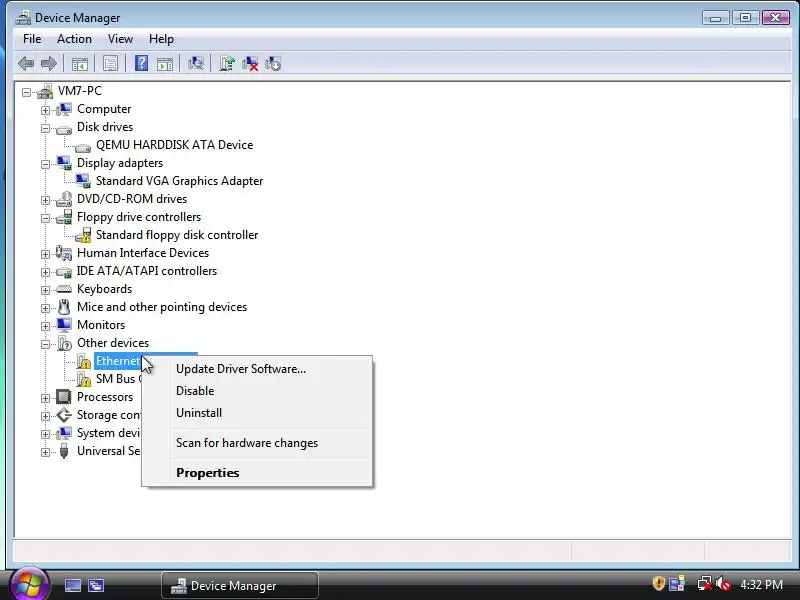This screenshot has width=800, height=600.
Task: Collapse the Disk drives category
Action: point(45,128)
